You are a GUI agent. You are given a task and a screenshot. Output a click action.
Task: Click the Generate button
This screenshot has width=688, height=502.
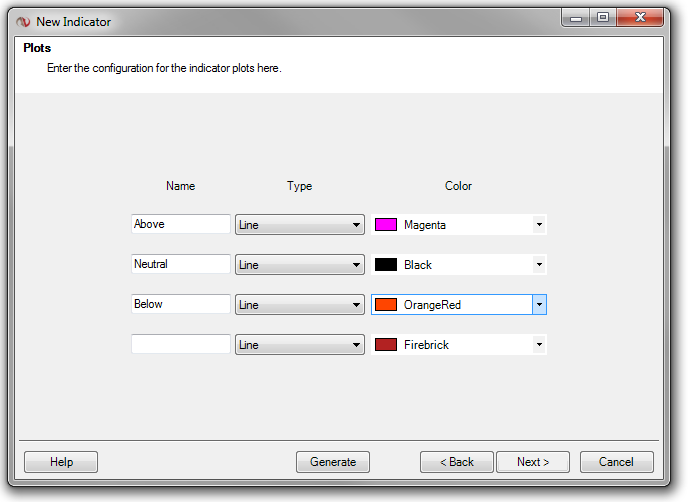(x=333, y=462)
